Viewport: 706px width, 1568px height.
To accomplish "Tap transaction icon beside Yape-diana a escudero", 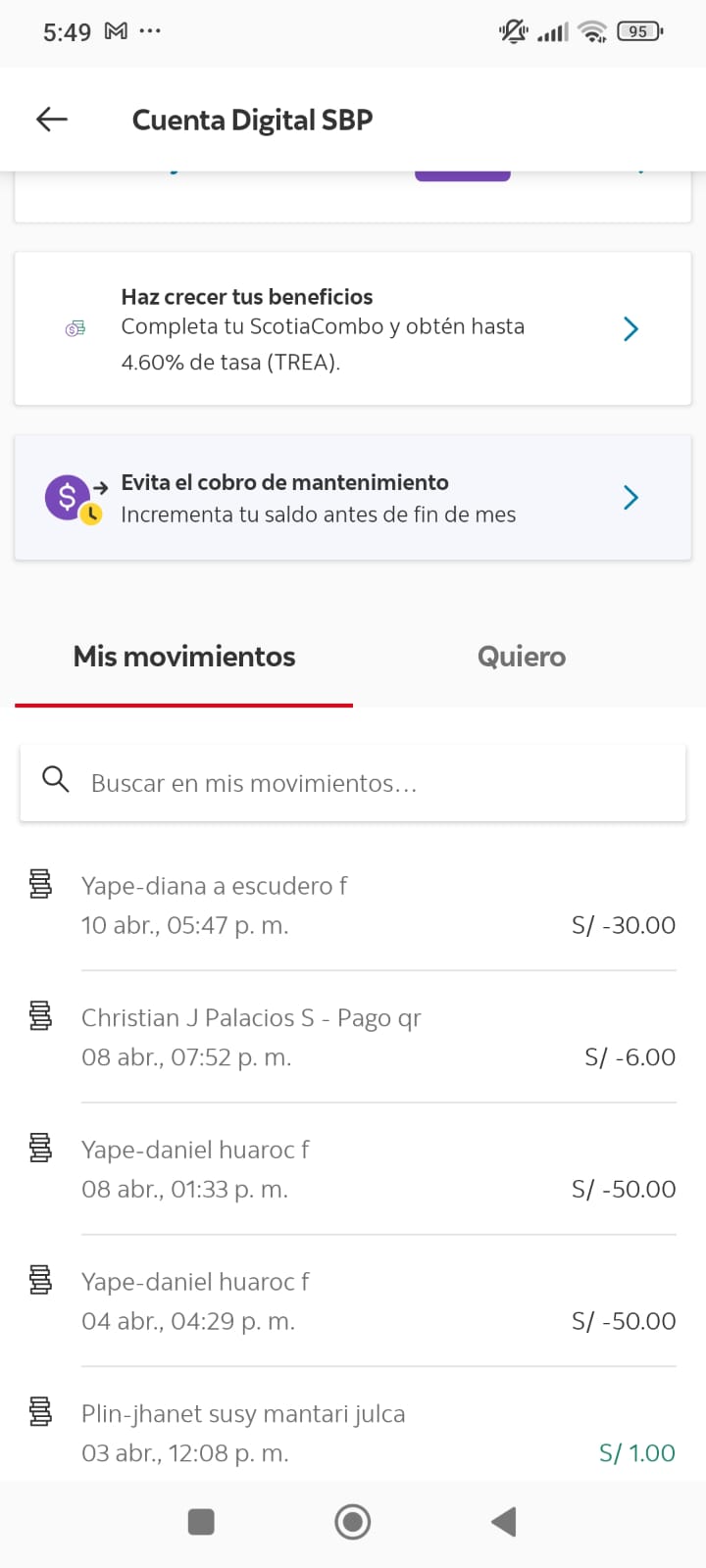I will [40, 884].
